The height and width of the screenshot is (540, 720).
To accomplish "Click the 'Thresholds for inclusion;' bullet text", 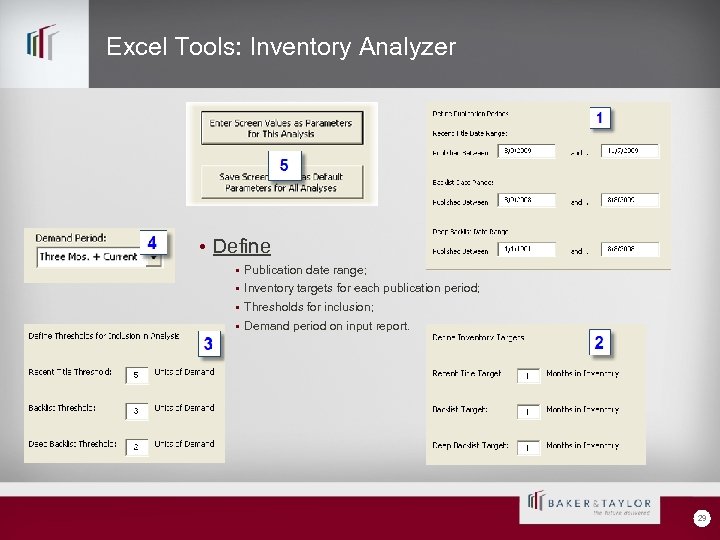I will [309, 307].
